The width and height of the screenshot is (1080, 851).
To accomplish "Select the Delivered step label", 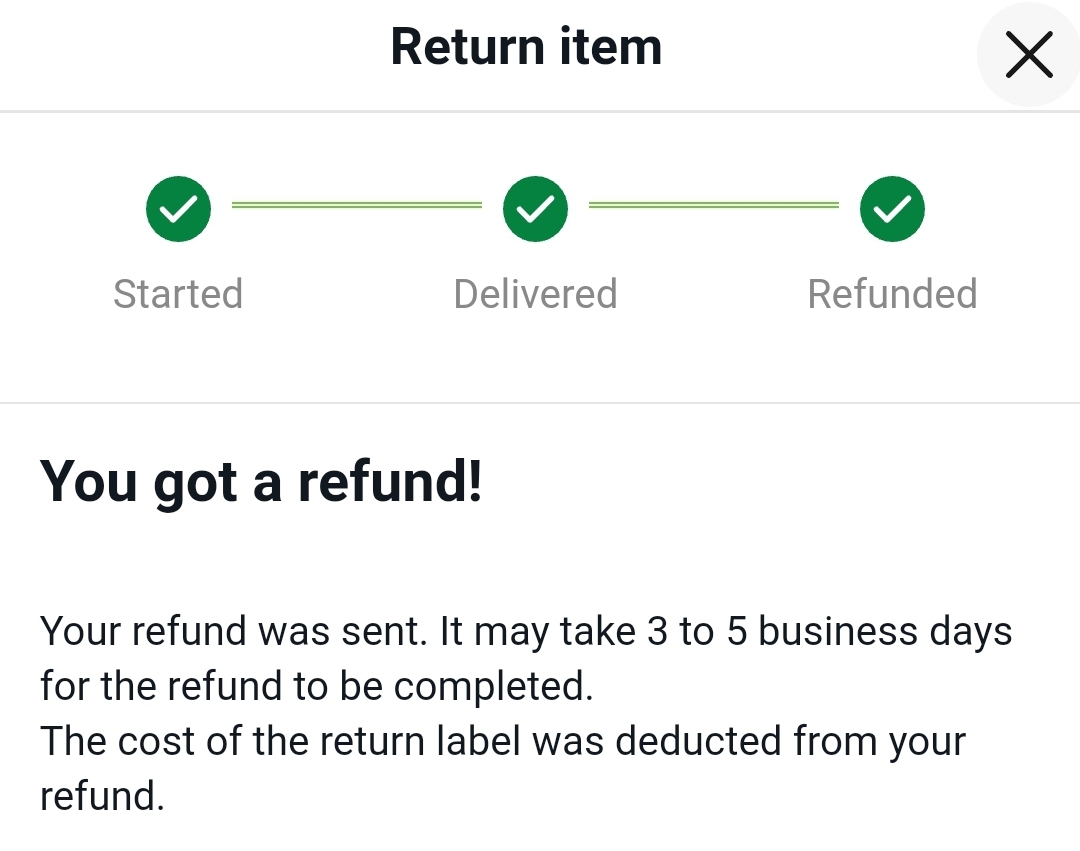I will (x=535, y=294).
